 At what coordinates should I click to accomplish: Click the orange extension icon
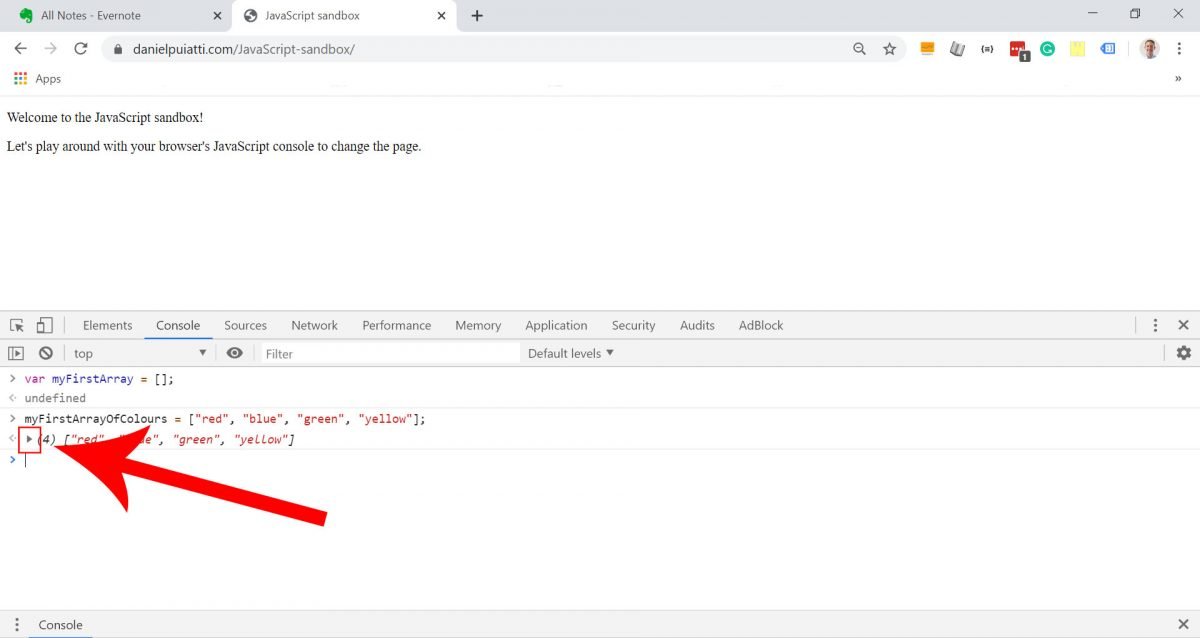[927, 48]
